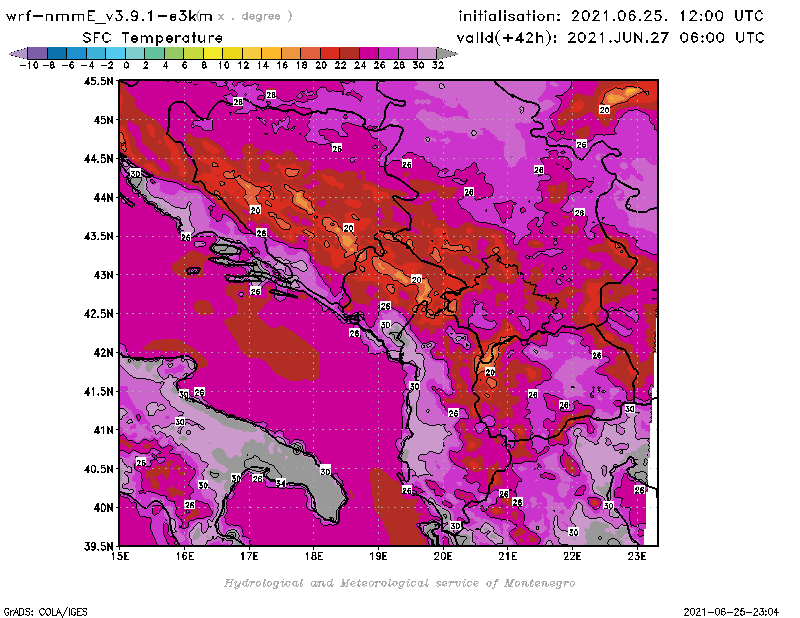The height and width of the screenshot is (618, 800).
Task: Click the purple -10 to -8 legend swatch
Action: pos(36,52)
